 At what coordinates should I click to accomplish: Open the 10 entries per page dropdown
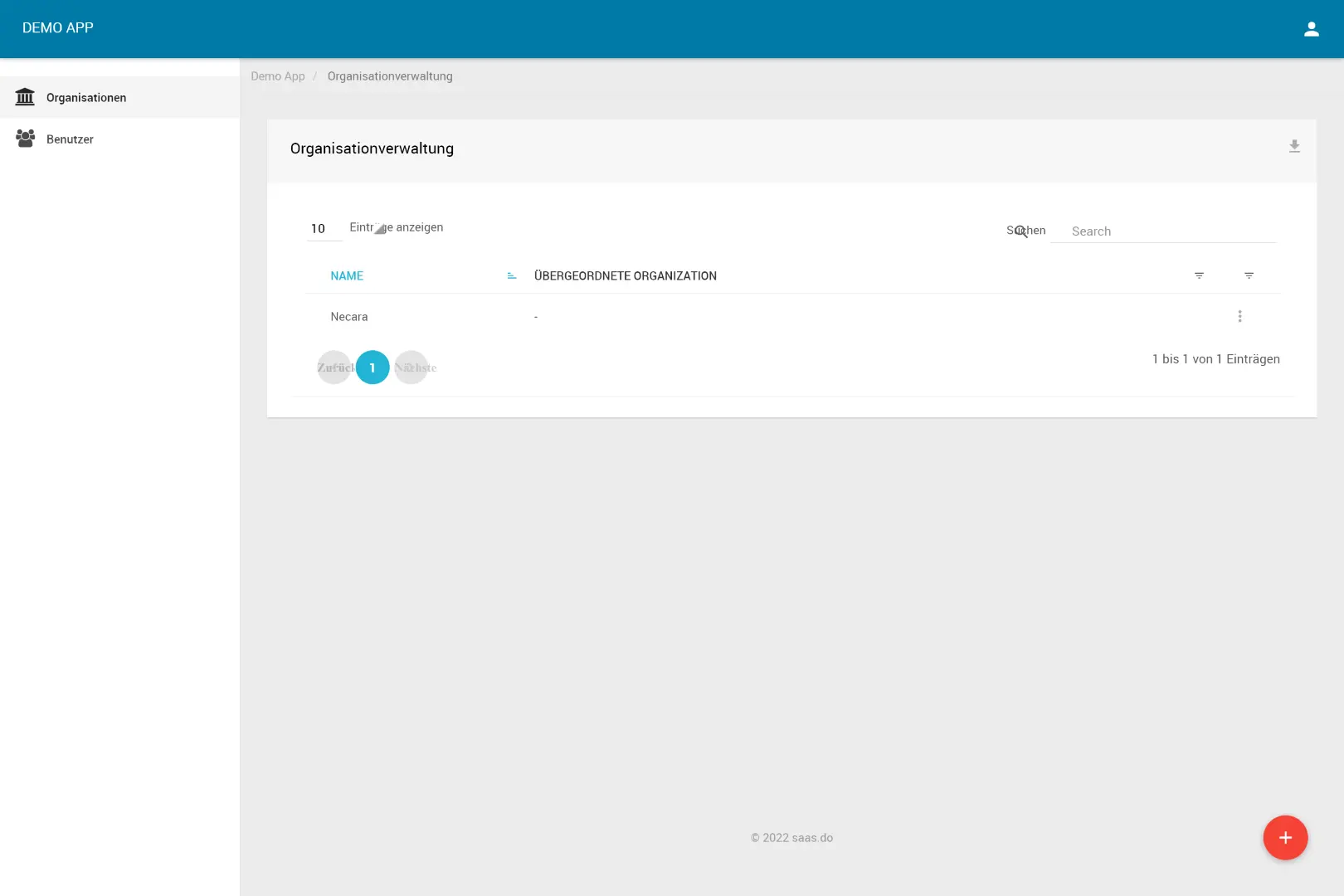click(x=324, y=228)
